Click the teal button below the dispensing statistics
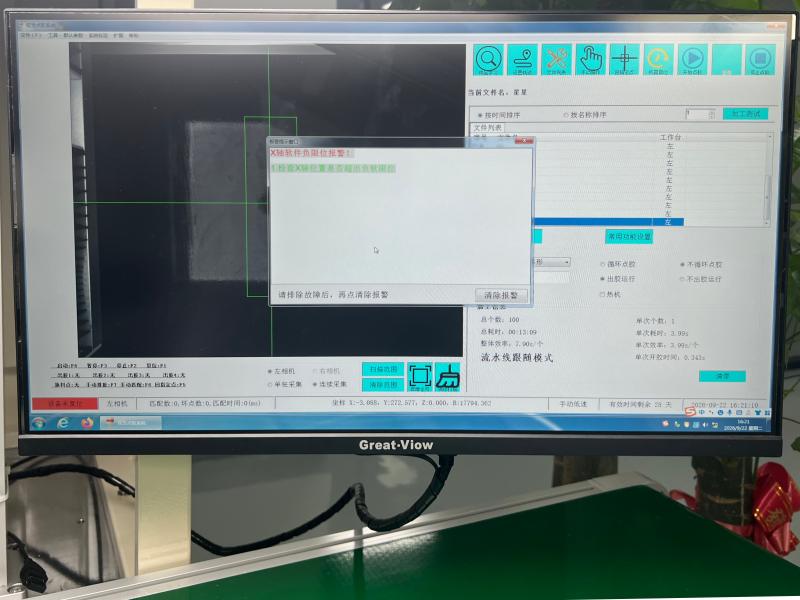This screenshot has width=800, height=600. pos(722,376)
